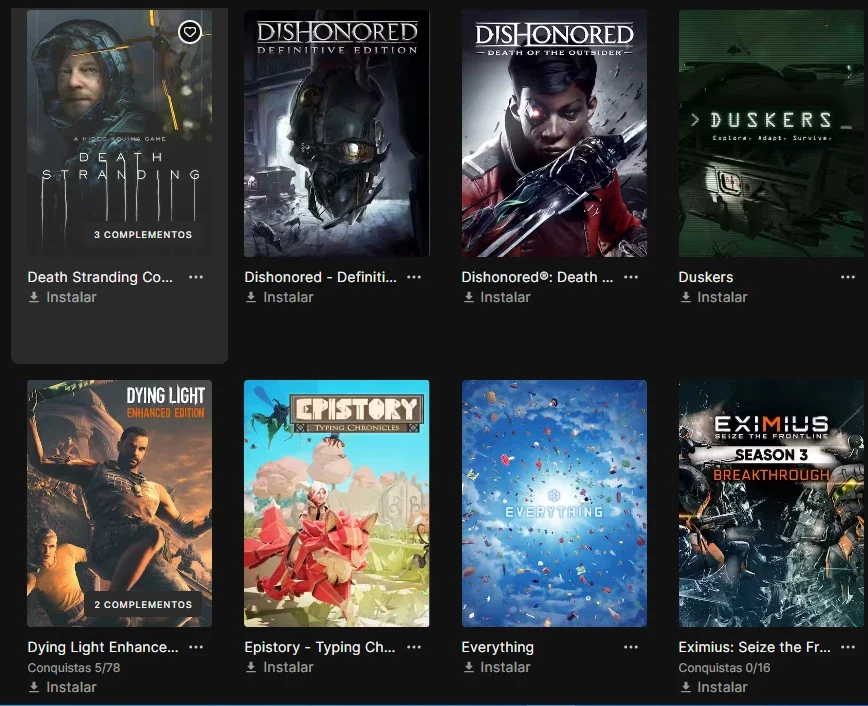Open more options for Dishonored Definitive Edition
868x706 pixels.
(x=414, y=277)
